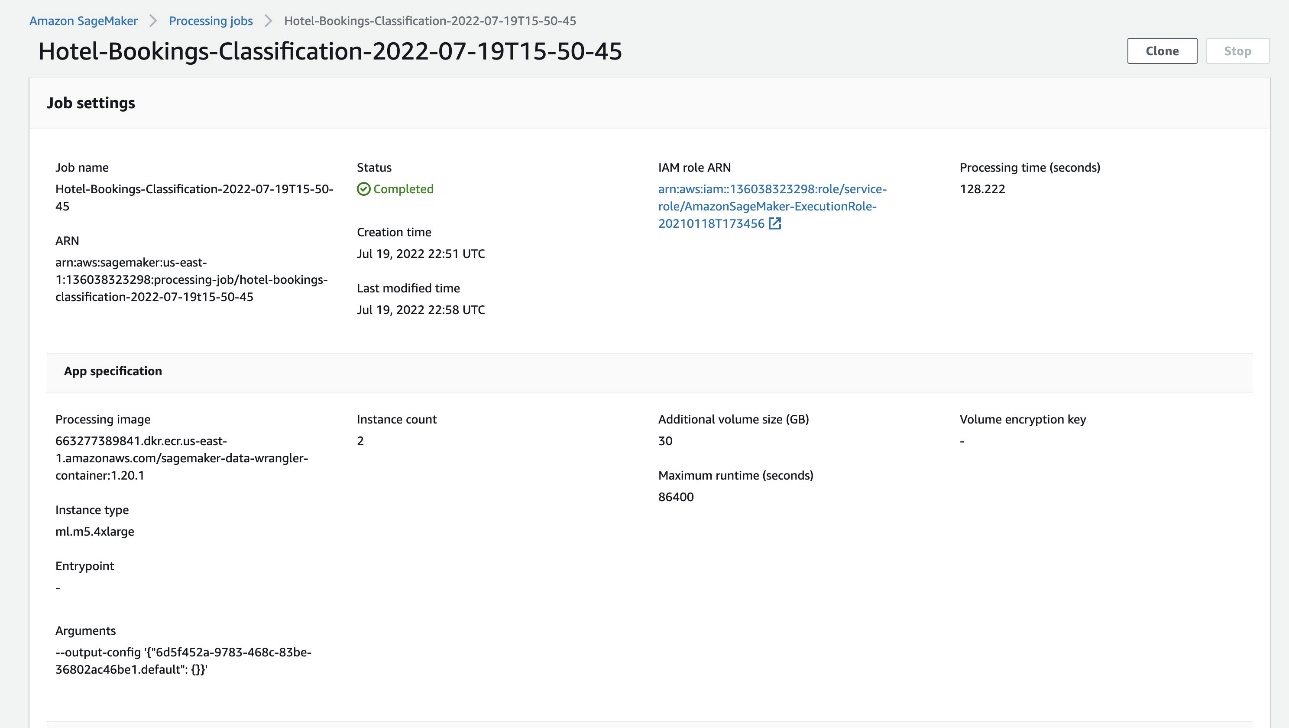Viewport: 1289px width, 728px height.
Task: Select the Instance count value 2
Action: coord(360,441)
